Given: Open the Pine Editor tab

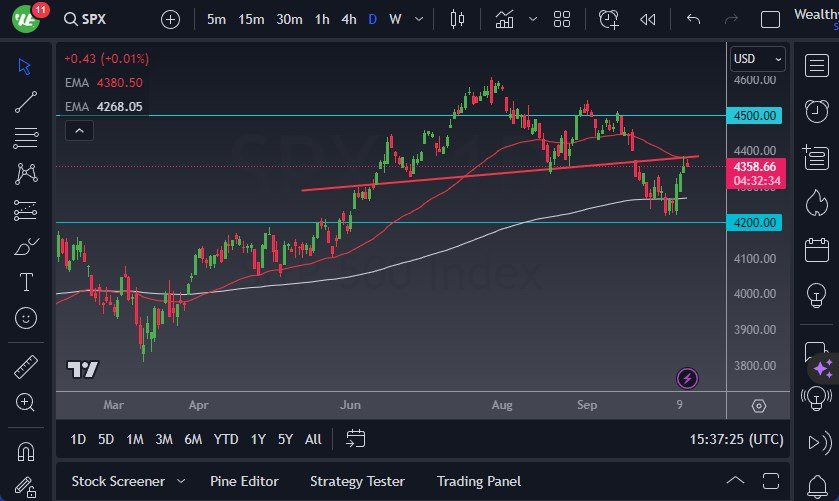Looking at the screenshot, I should (x=244, y=481).
